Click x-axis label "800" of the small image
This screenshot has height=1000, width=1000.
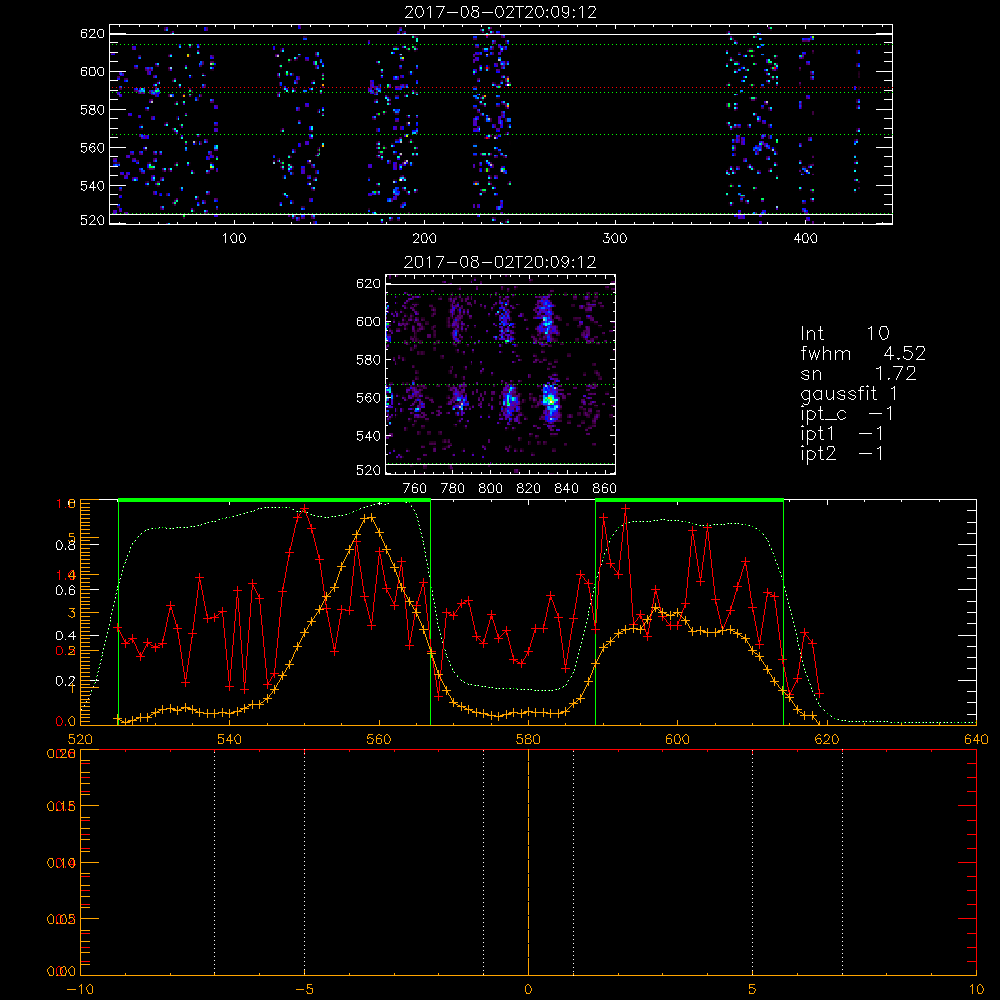click(490, 489)
